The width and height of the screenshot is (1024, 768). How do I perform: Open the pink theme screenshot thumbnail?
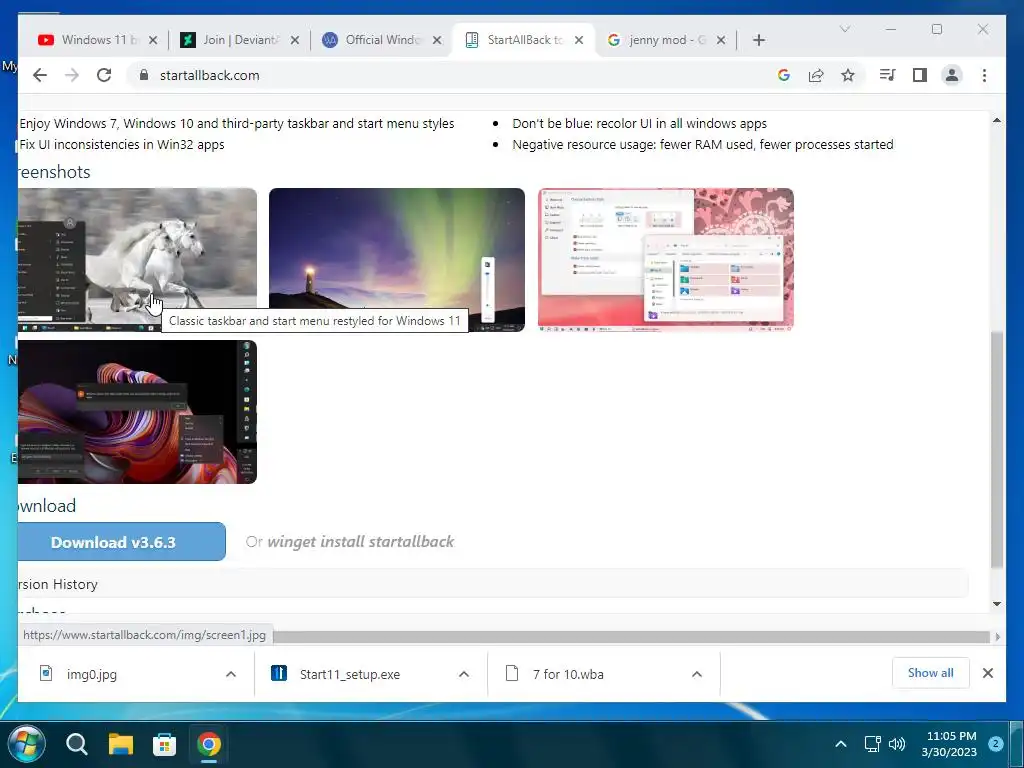coord(665,259)
